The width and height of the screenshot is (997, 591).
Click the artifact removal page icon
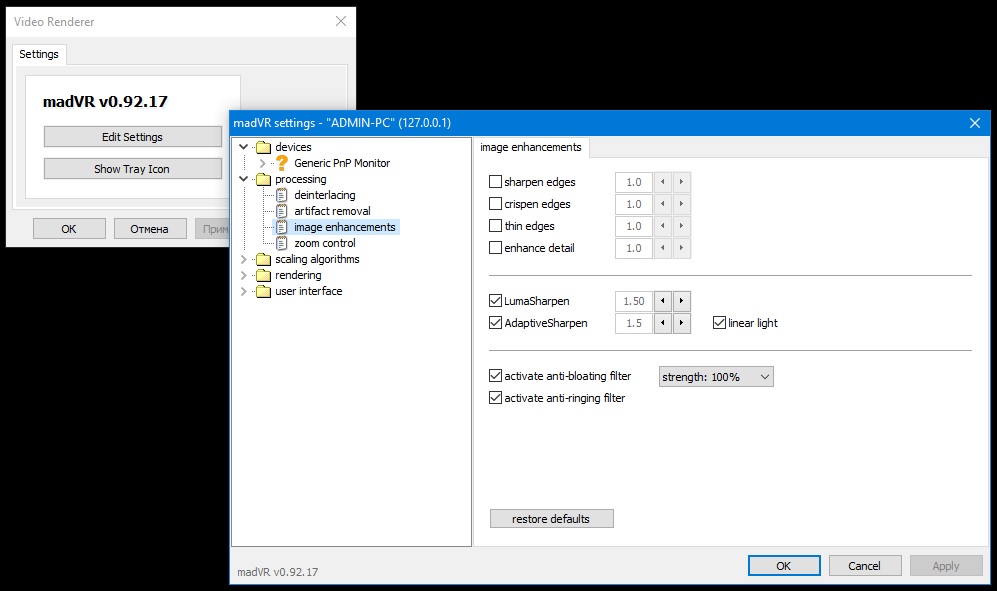(x=282, y=211)
